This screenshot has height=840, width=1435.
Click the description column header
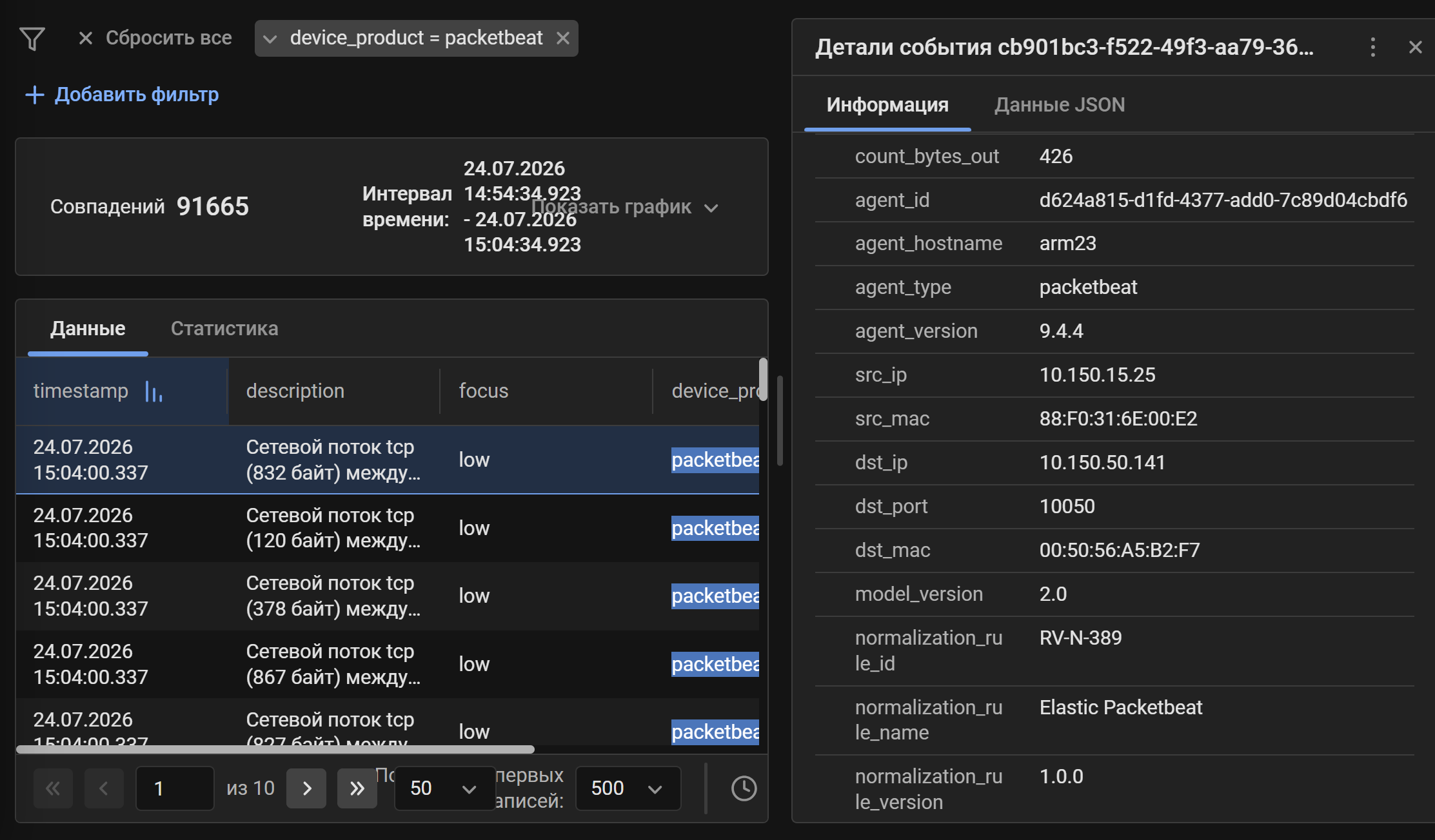point(295,391)
